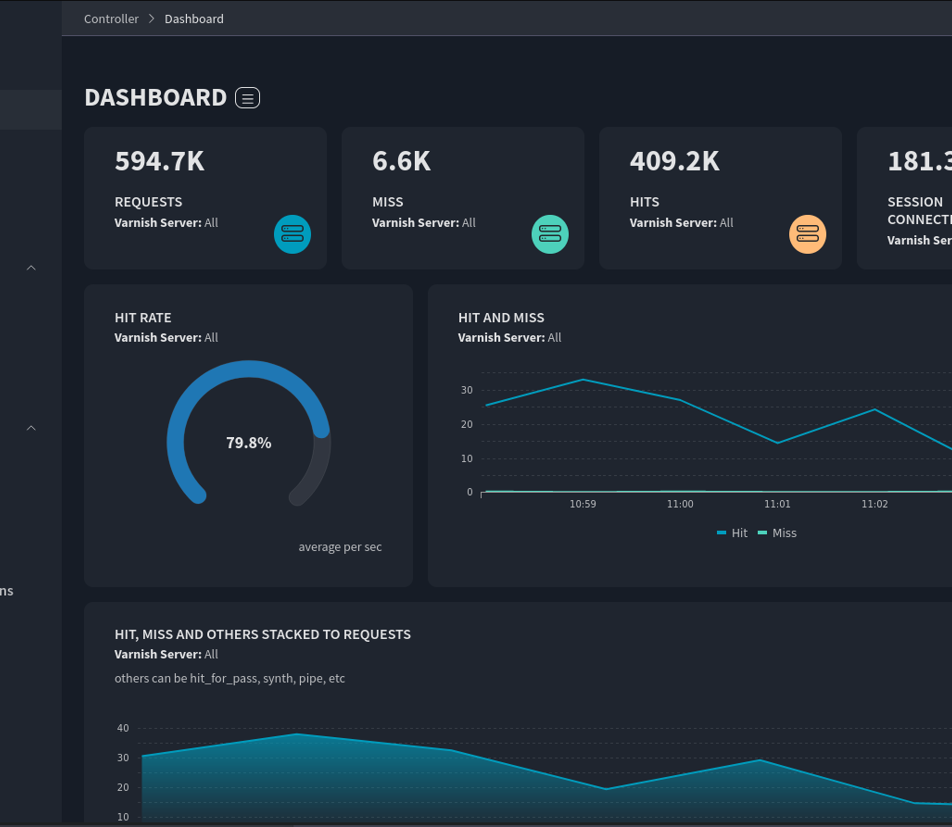Image resolution: width=952 pixels, height=827 pixels.
Task: Click the orange server icon in Hits card
Action: (808, 234)
